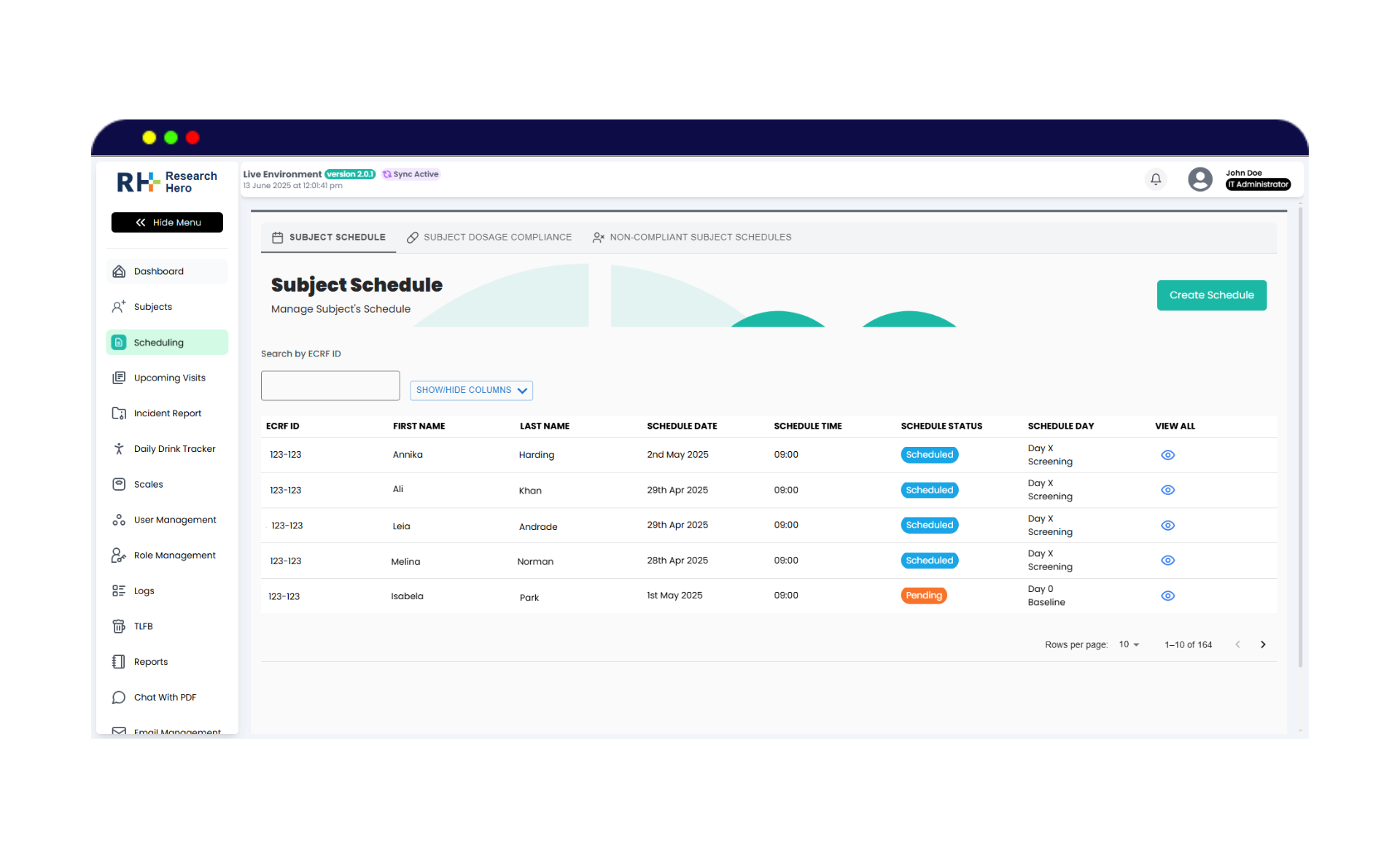Click the Scheduling sidebar icon
This screenshot has height=858, width=1400.
[x=119, y=343]
